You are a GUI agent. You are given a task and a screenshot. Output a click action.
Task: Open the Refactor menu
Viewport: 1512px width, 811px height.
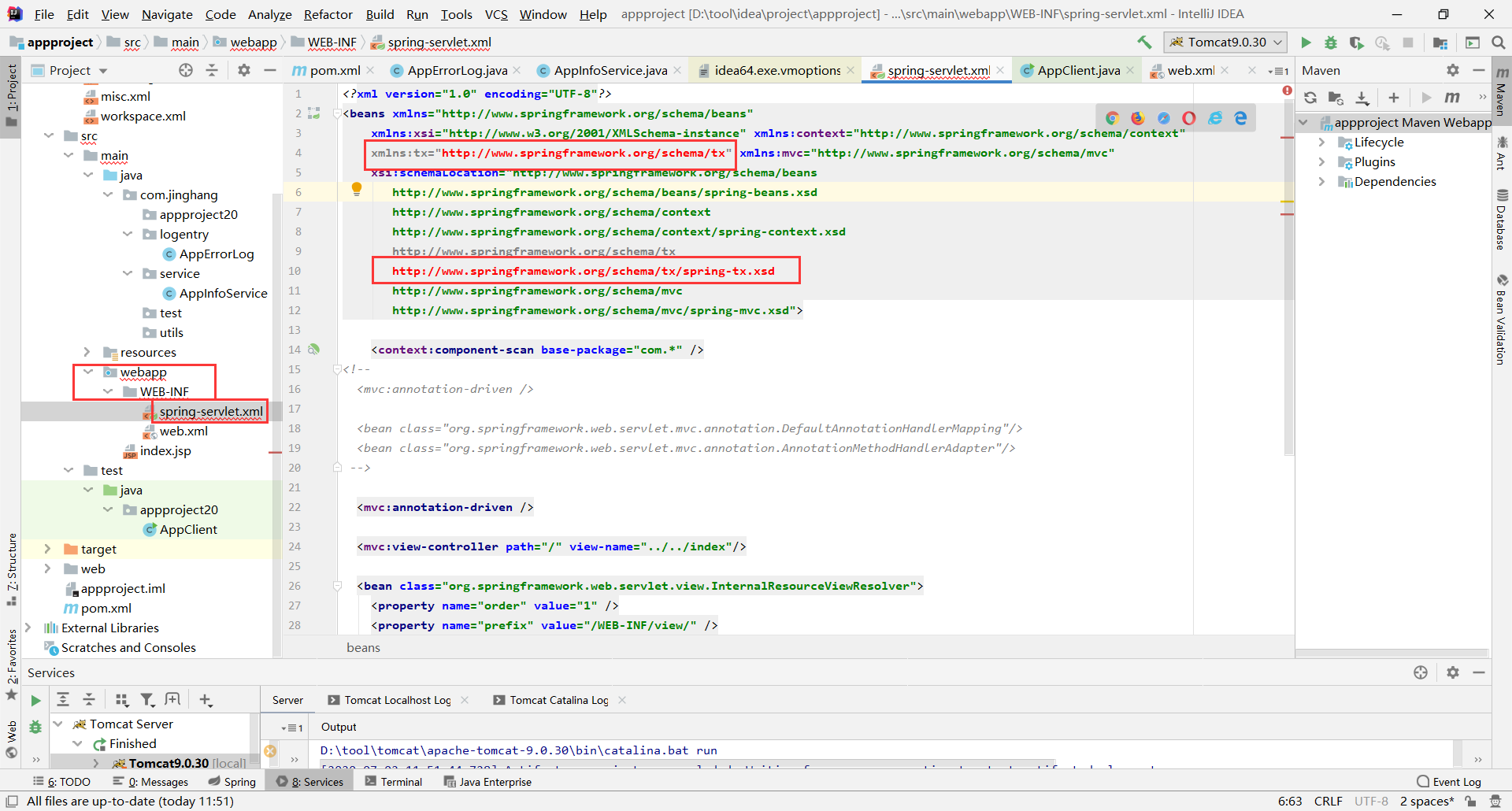tap(328, 14)
